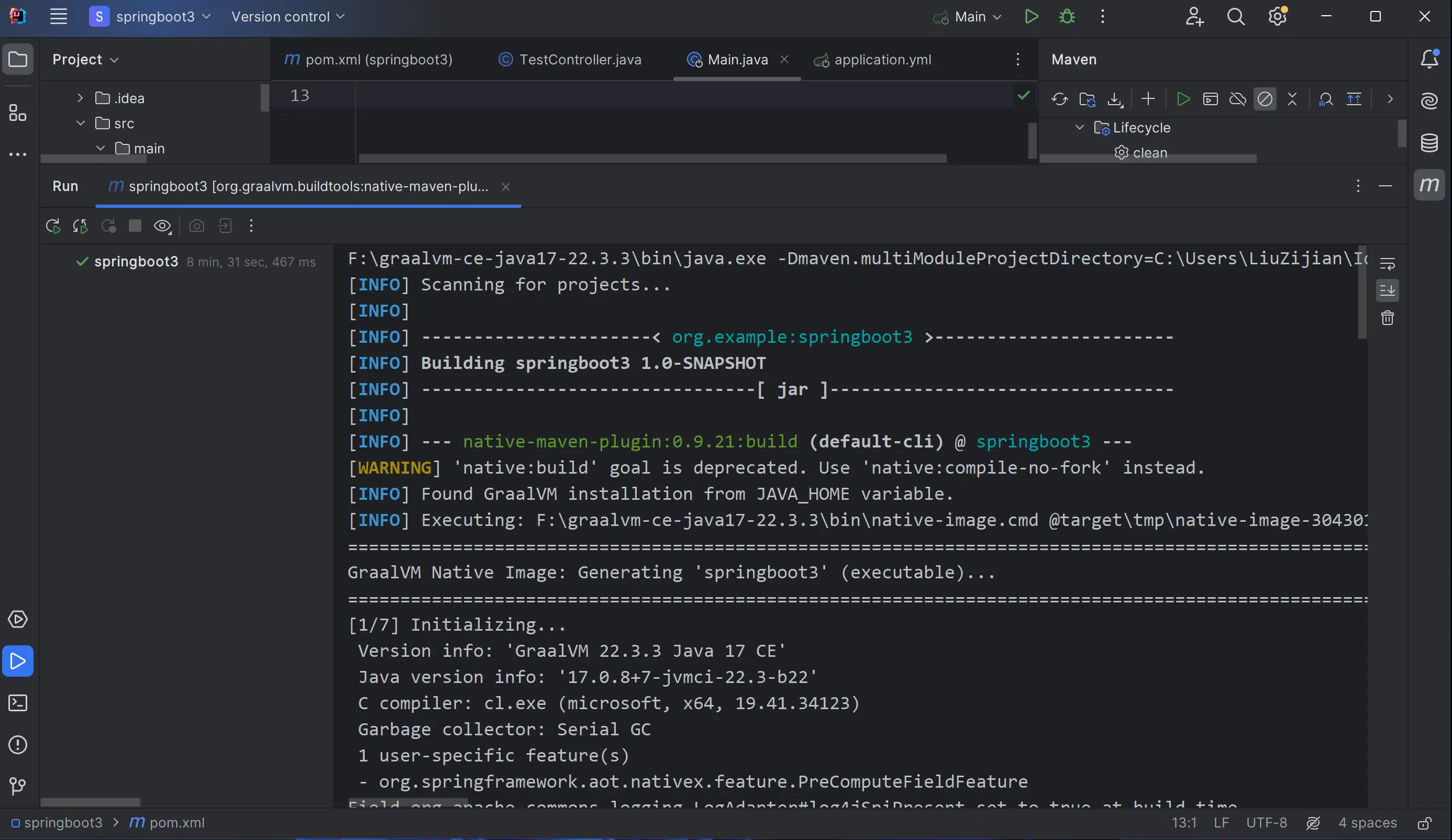Open the Terminal tool window
The image size is (1452, 840).
click(x=18, y=703)
